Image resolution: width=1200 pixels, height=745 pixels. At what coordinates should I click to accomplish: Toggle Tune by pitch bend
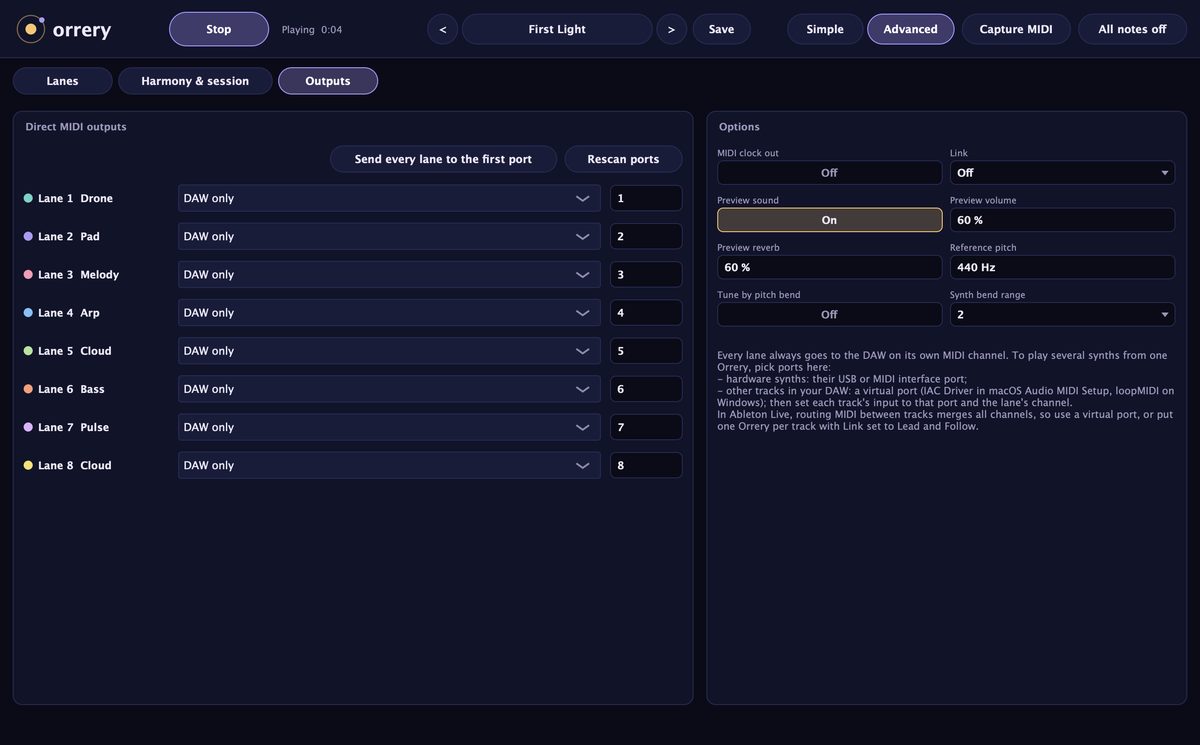(x=829, y=314)
